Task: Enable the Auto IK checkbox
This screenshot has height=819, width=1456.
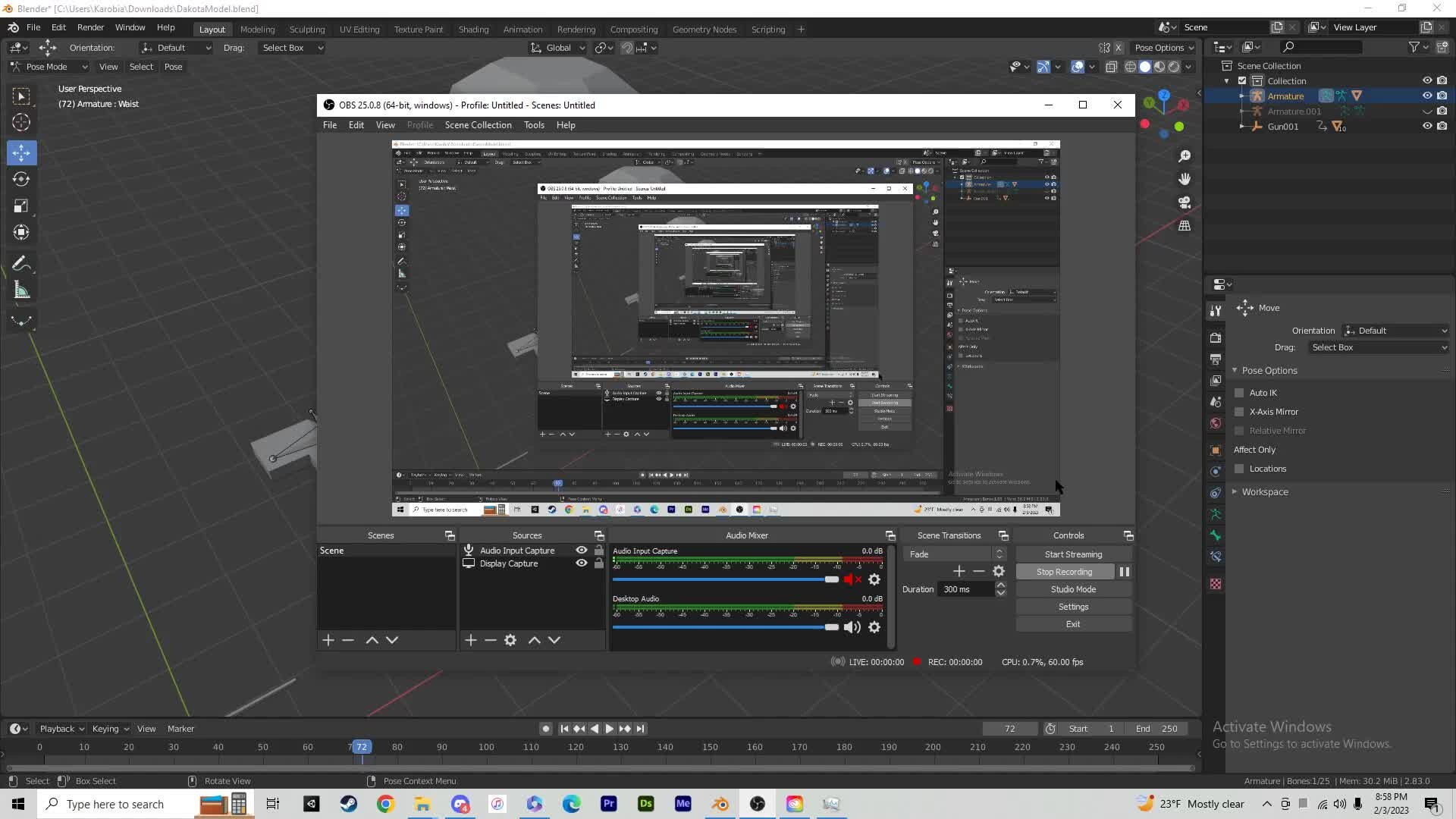Action: tap(1239, 393)
